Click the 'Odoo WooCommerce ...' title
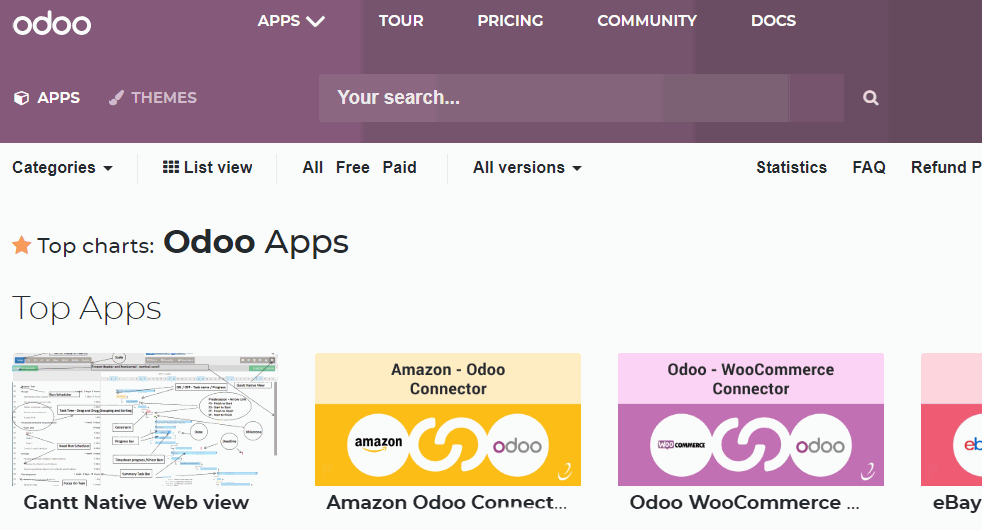Viewport: 982px width, 530px height. (x=745, y=502)
